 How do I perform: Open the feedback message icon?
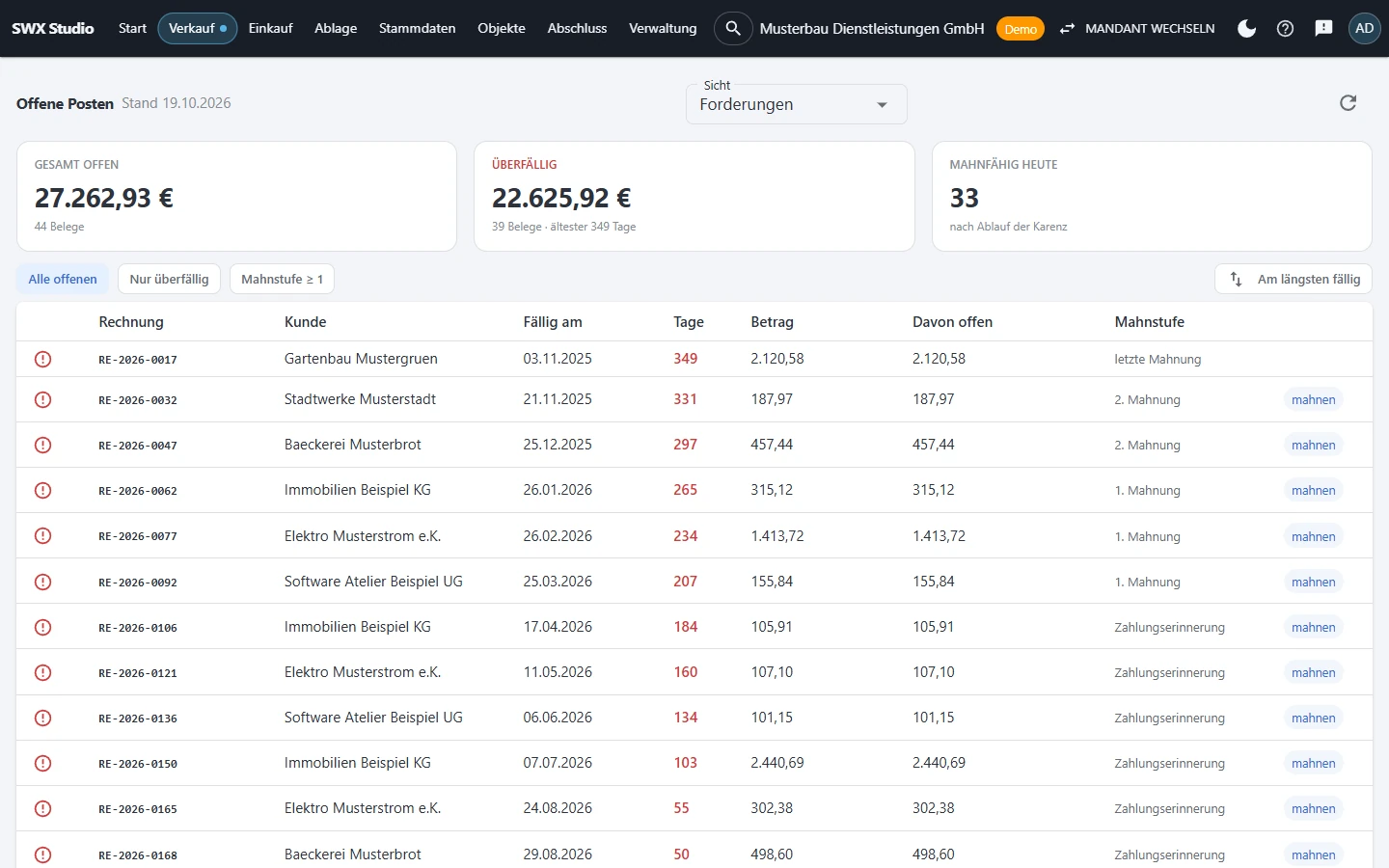1323,29
